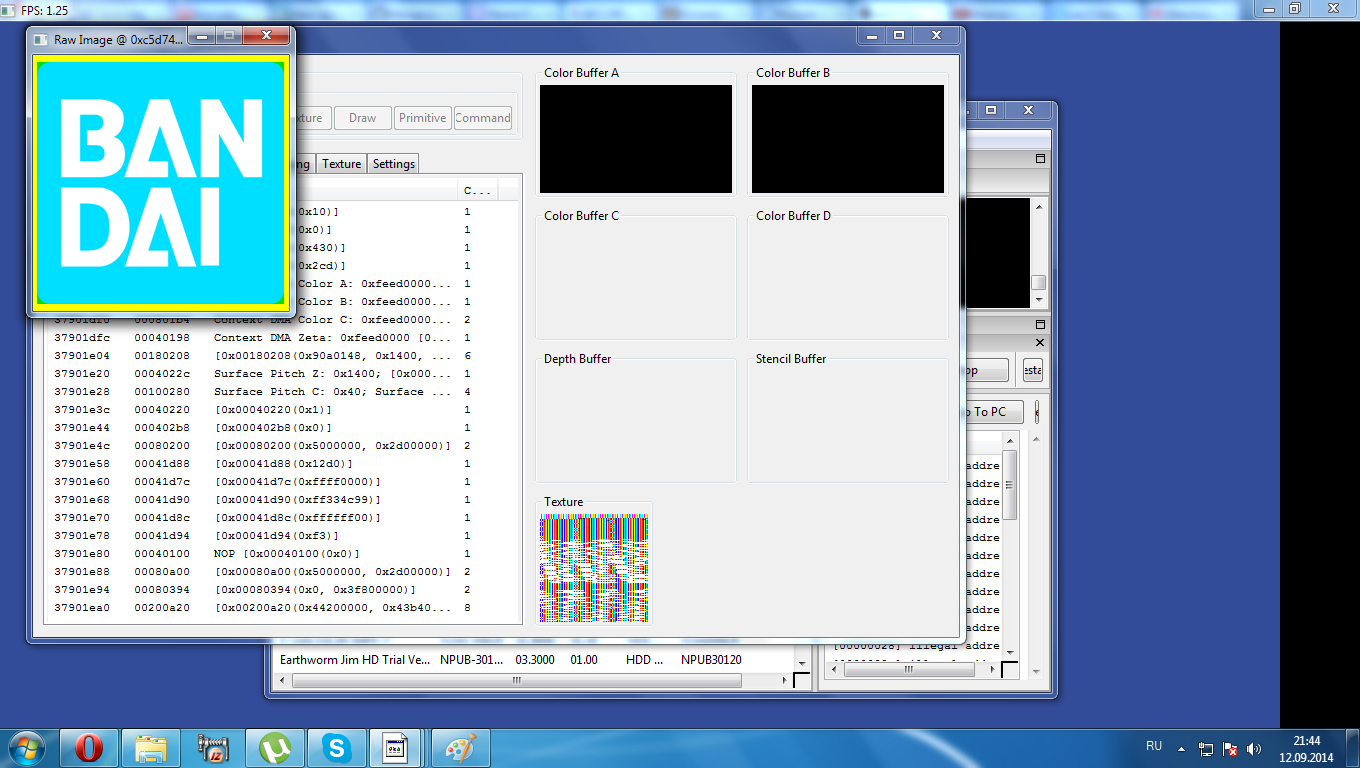Launch the IZArc archiver taskbar icon
The height and width of the screenshot is (768, 1360).
pos(213,748)
